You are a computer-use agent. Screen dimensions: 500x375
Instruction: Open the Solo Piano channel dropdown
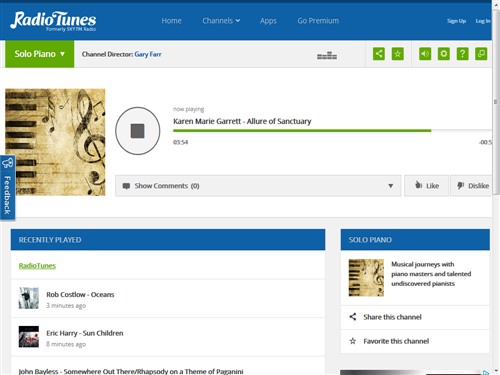click(39, 54)
